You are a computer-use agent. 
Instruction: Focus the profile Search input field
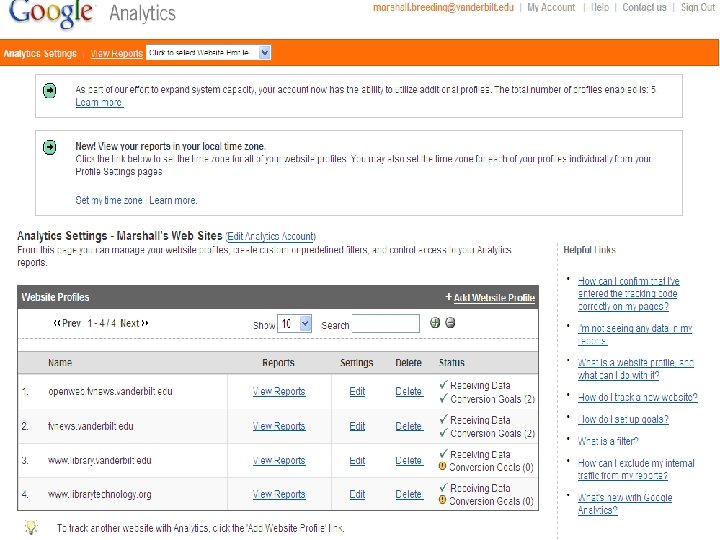tap(386, 323)
